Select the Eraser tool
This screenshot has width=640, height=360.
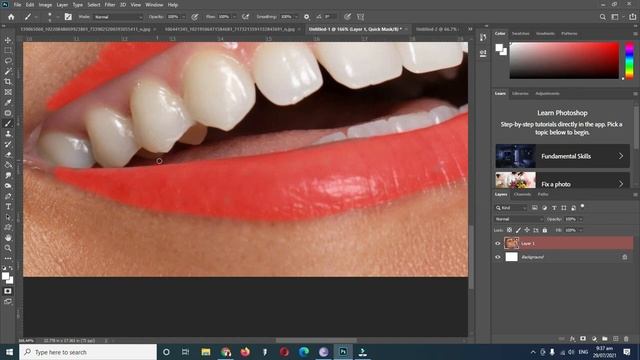[x=8, y=154]
